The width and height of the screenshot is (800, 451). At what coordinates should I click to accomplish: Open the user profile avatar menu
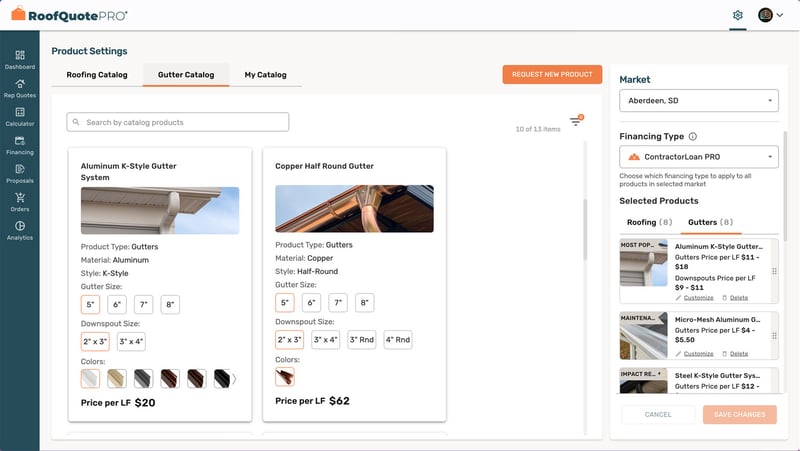(x=770, y=15)
